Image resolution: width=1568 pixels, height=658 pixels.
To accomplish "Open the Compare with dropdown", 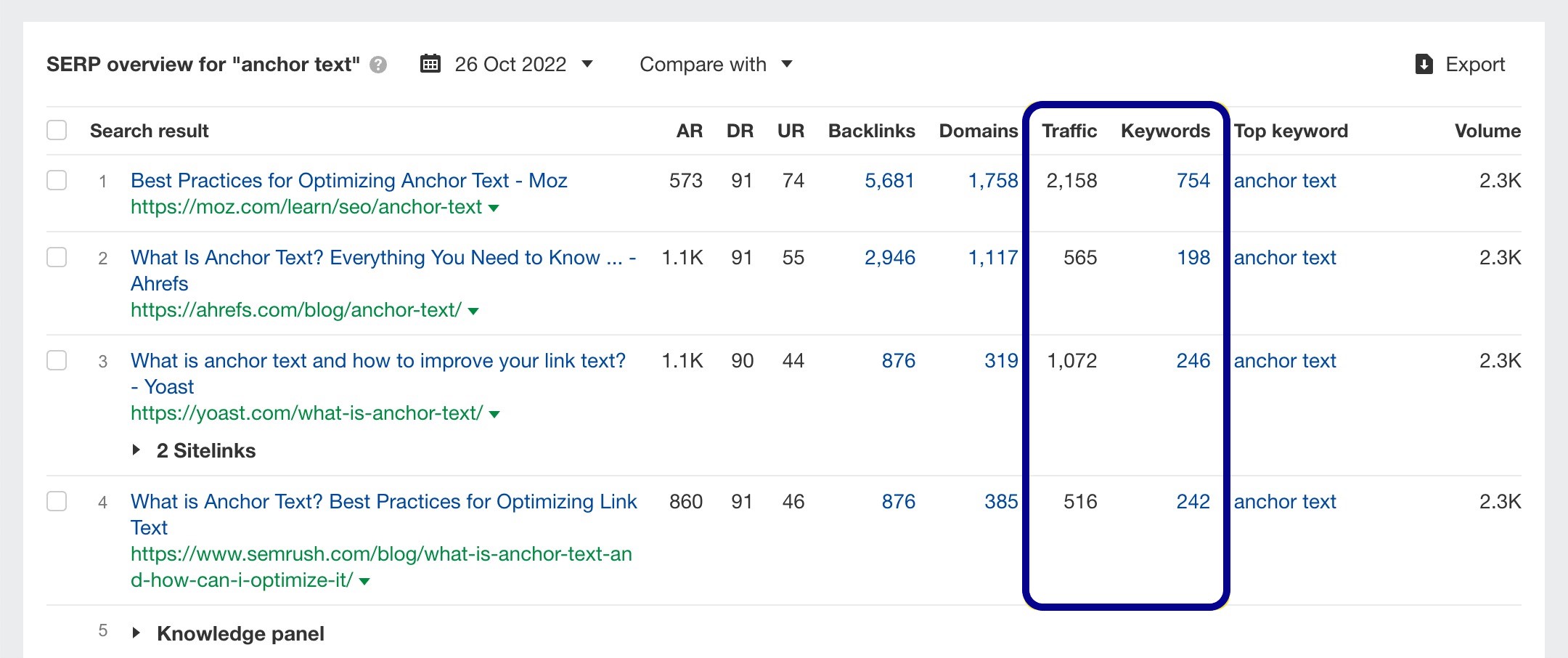I will [716, 64].
